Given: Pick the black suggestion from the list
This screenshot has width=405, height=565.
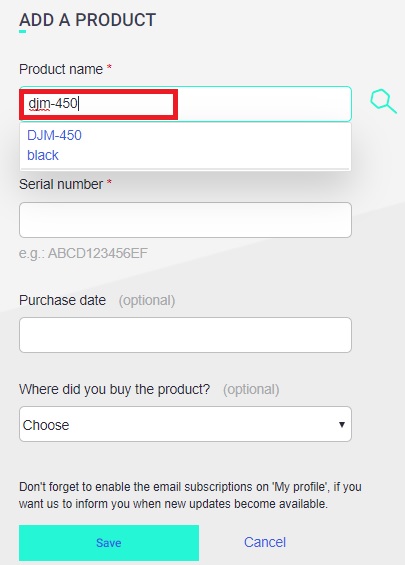Looking at the screenshot, I should coord(43,155).
